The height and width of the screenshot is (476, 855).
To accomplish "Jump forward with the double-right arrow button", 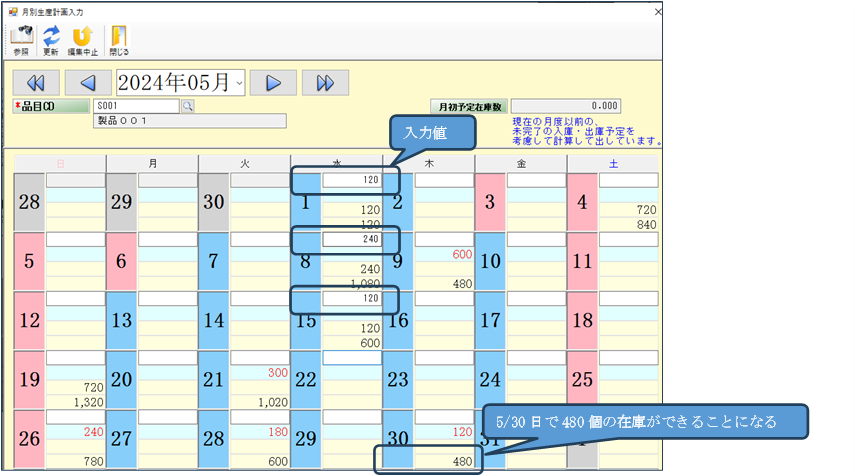I will [x=325, y=82].
